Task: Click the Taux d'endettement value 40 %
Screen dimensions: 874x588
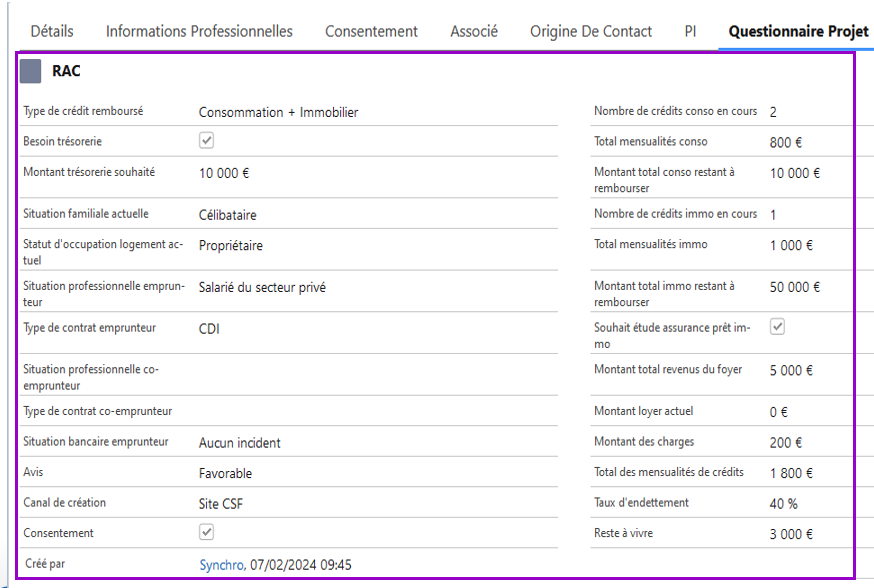Action: 783,504
